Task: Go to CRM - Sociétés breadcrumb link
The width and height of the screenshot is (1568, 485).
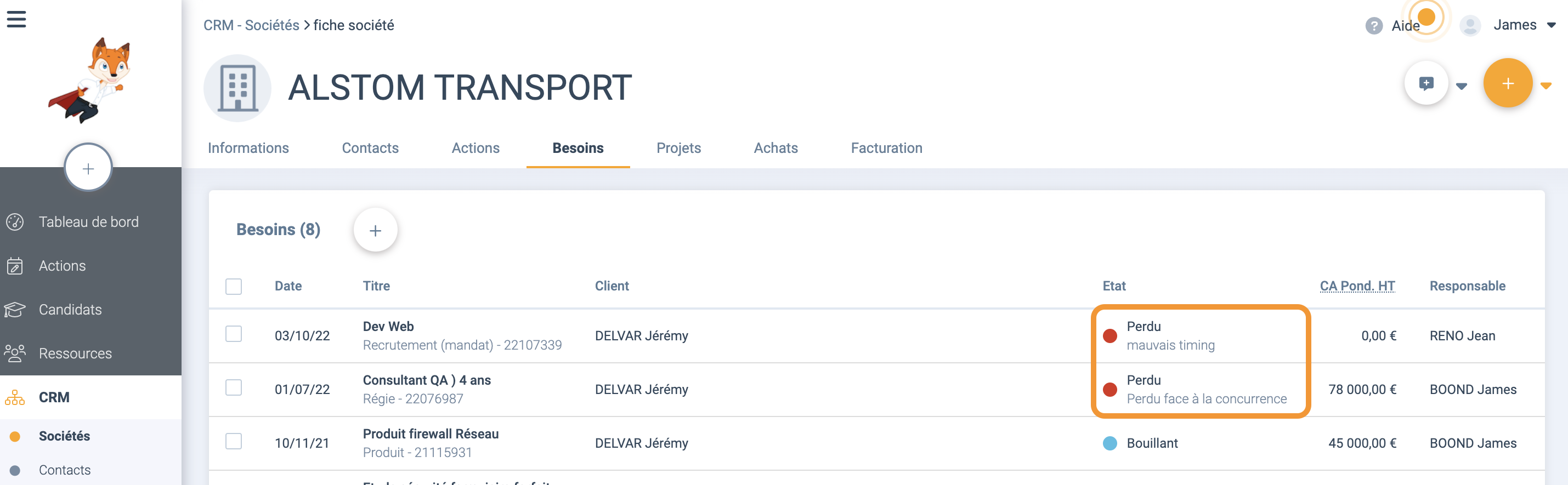Action: 251,26
